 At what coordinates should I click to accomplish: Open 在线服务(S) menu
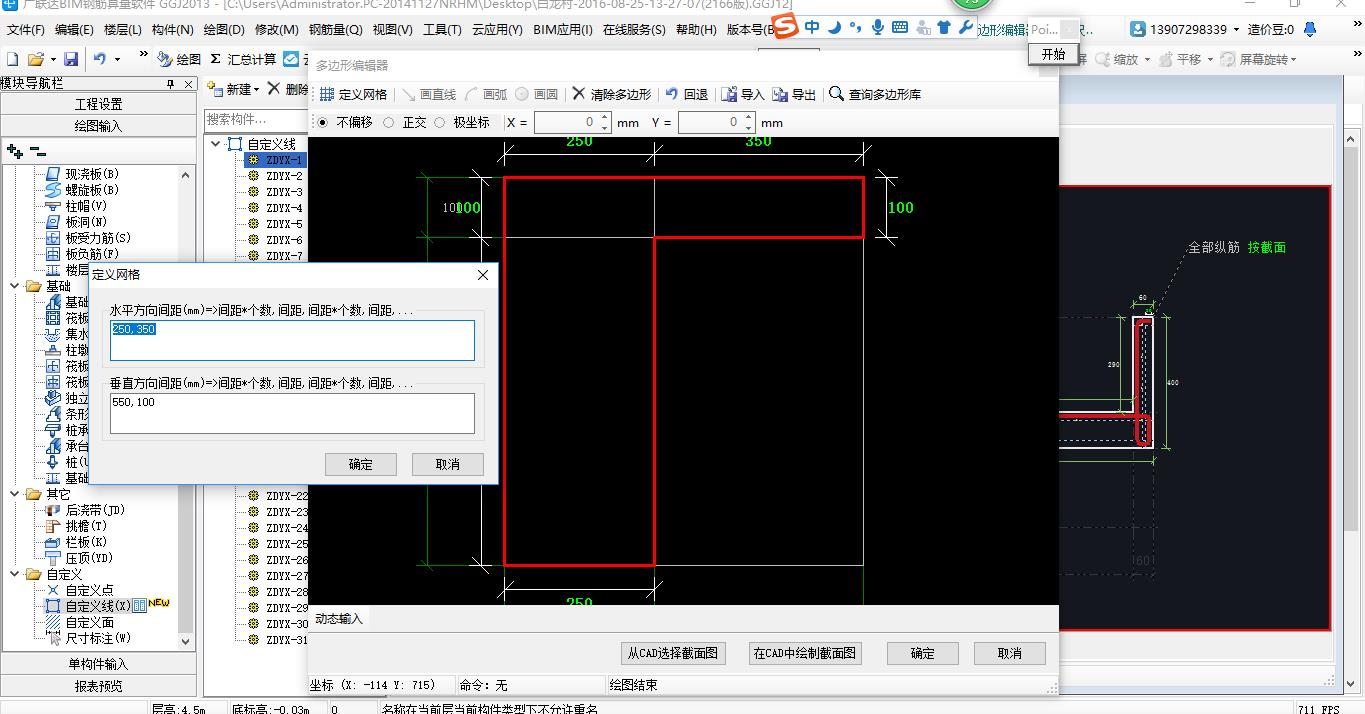(x=634, y=30)
